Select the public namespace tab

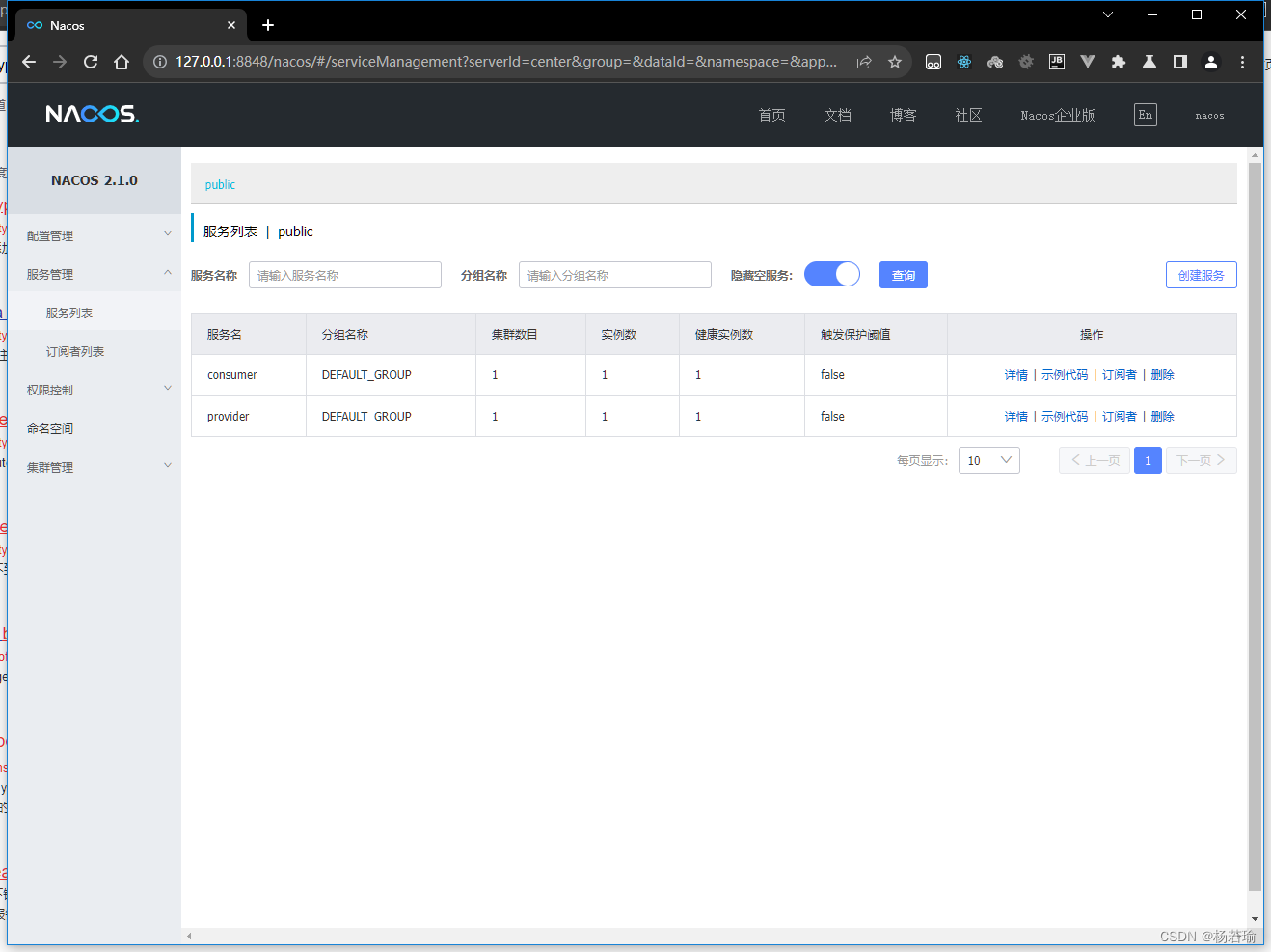220,184
